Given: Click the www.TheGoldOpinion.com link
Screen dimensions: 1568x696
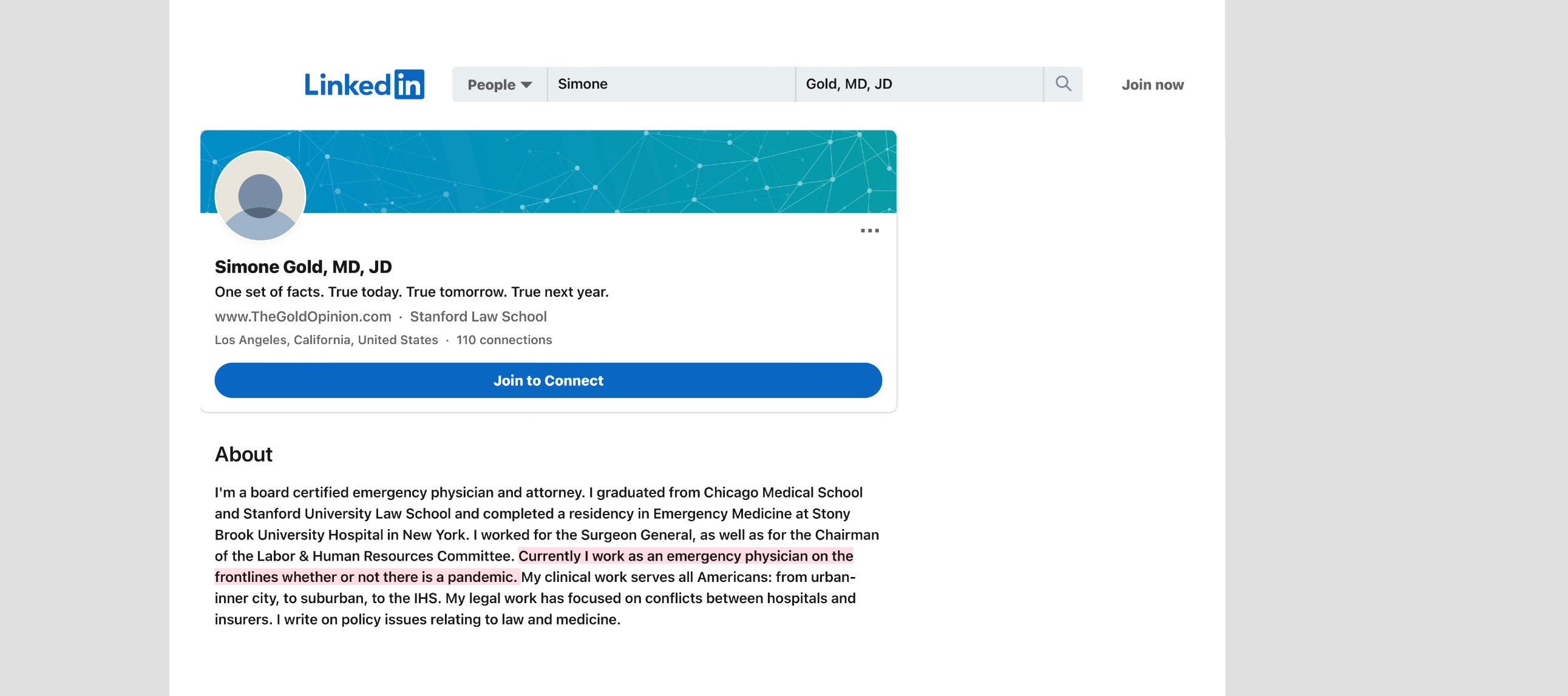Looking at the screenshot, I should [302, 316].
